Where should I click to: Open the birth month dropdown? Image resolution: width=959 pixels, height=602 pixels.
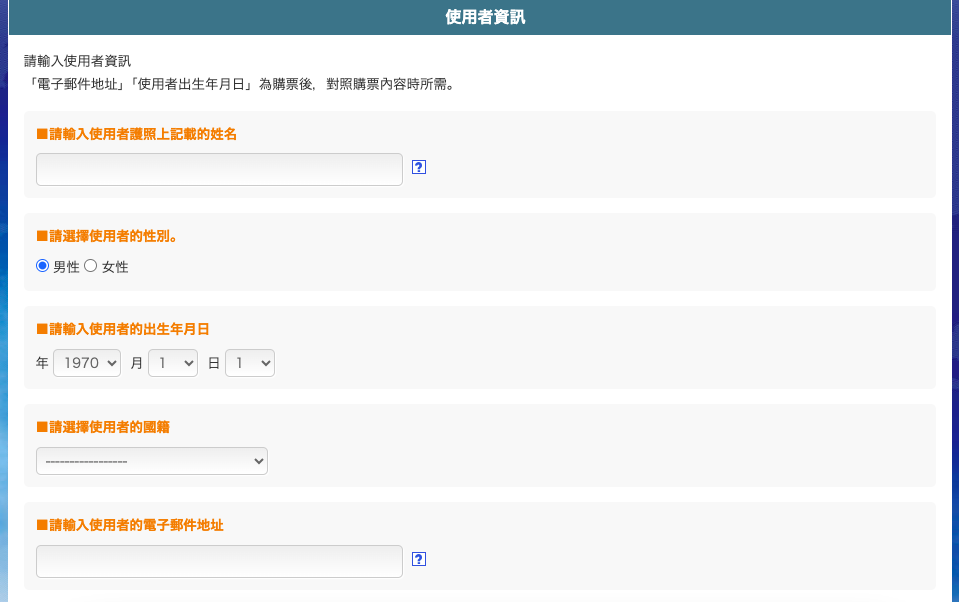coord(173,363)
